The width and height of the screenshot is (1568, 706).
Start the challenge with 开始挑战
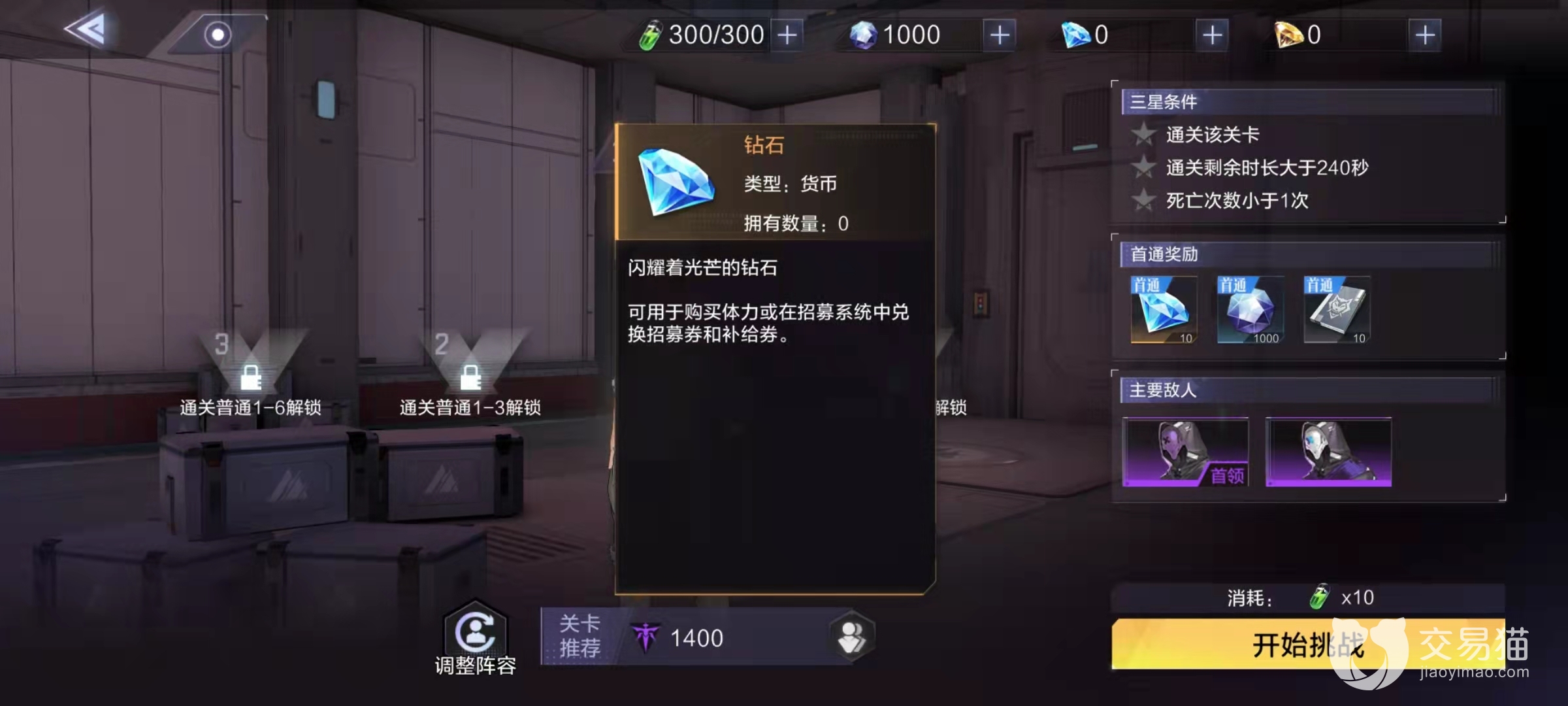(x=1308, y=645)
